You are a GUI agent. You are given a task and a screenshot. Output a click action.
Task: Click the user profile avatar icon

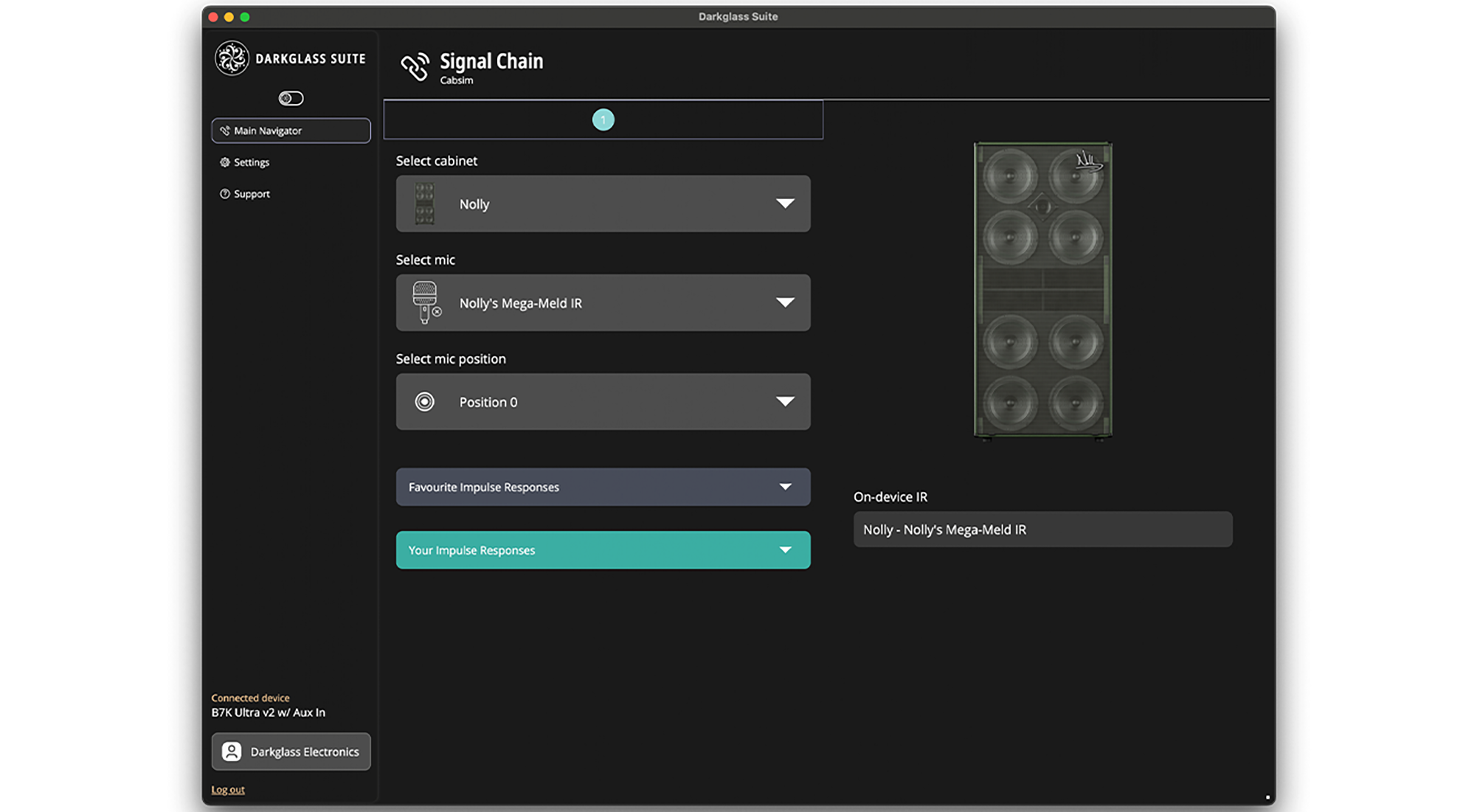tap(232, 752)
